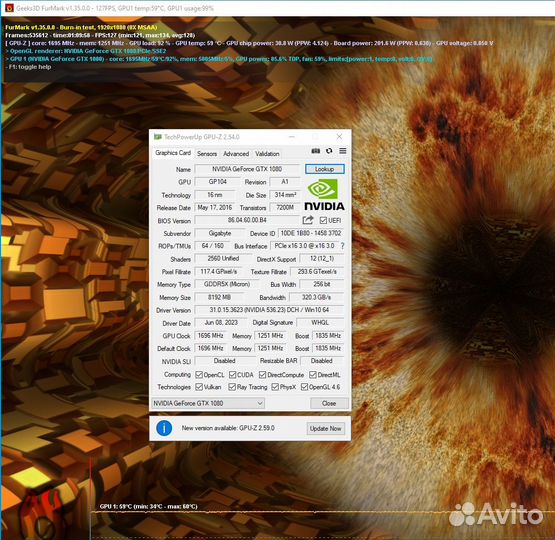555x540 pixels.
Task: Select the Graphics Card tab
Action: click(x=173, y=153)
